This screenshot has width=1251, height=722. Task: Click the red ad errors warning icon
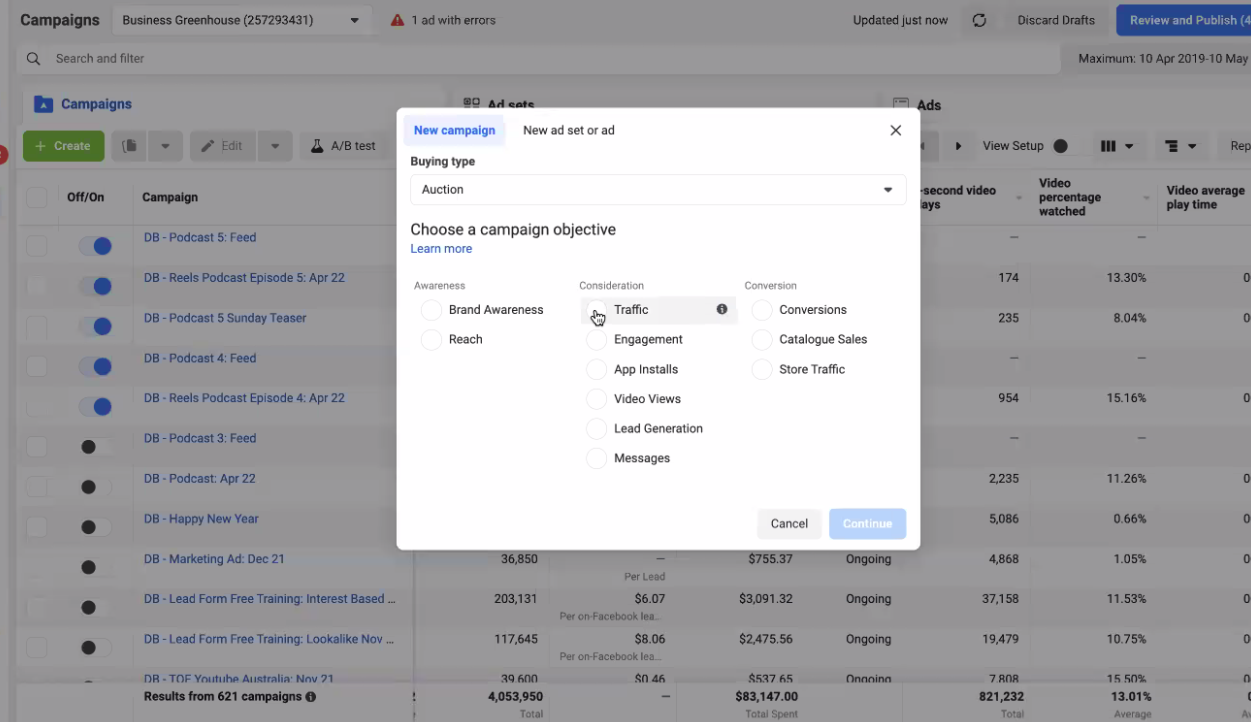point(397,20)
